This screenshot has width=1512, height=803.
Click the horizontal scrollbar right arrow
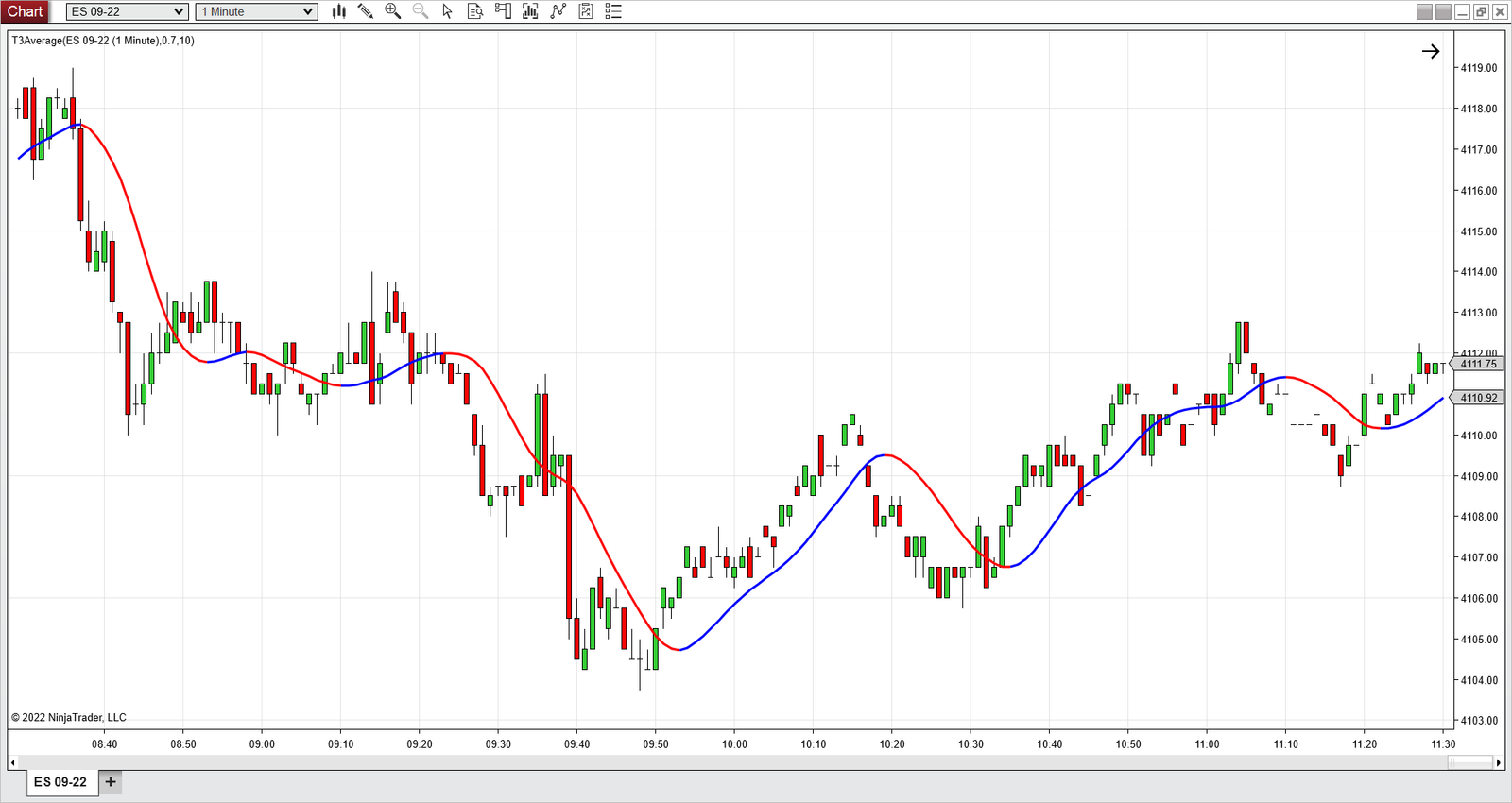1499,762
